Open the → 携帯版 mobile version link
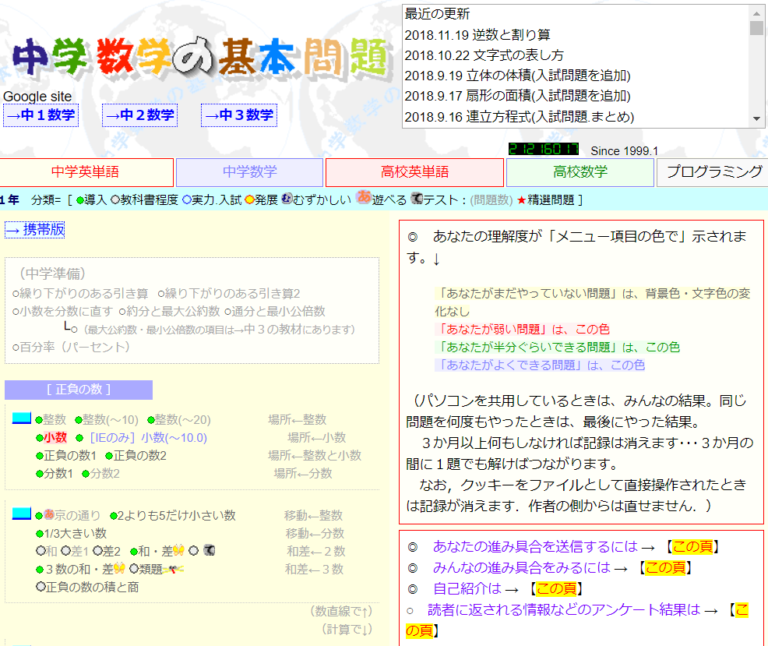Image resolution: width=768 pixels, height=646 pixels. coord(35,230)
